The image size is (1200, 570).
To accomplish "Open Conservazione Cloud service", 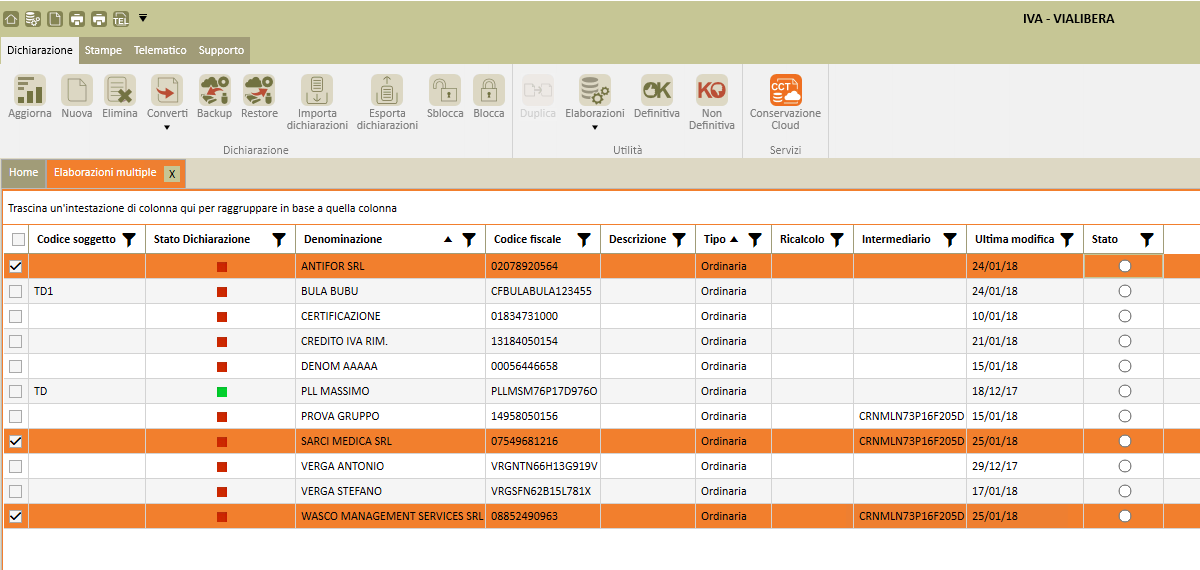I will [x=785, y=90].
